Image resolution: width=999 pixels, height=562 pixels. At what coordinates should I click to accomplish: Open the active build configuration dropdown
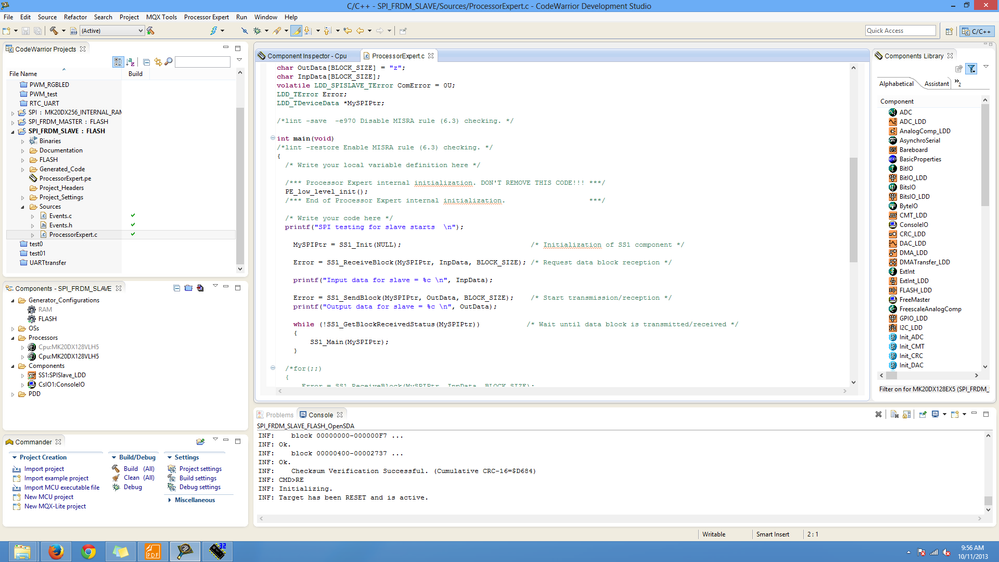[x=111, y=31]
